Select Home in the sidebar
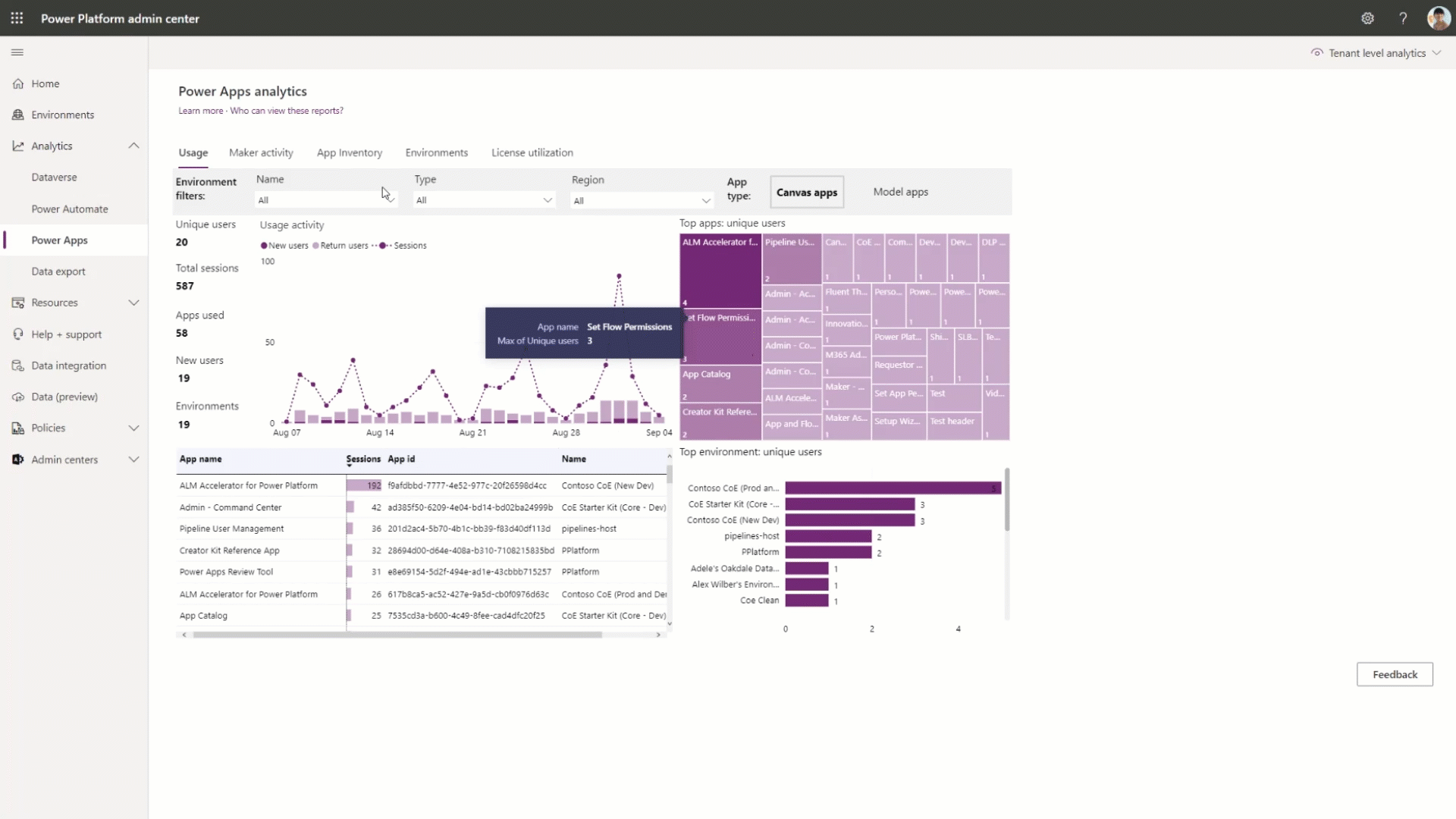1456x819 pixels. click(44, 83)
